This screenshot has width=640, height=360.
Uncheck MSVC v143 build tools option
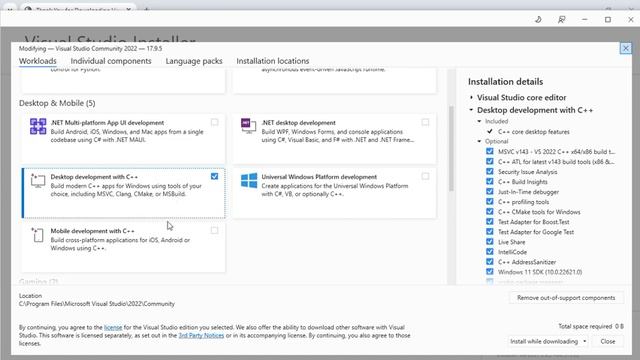coord(490,151)
